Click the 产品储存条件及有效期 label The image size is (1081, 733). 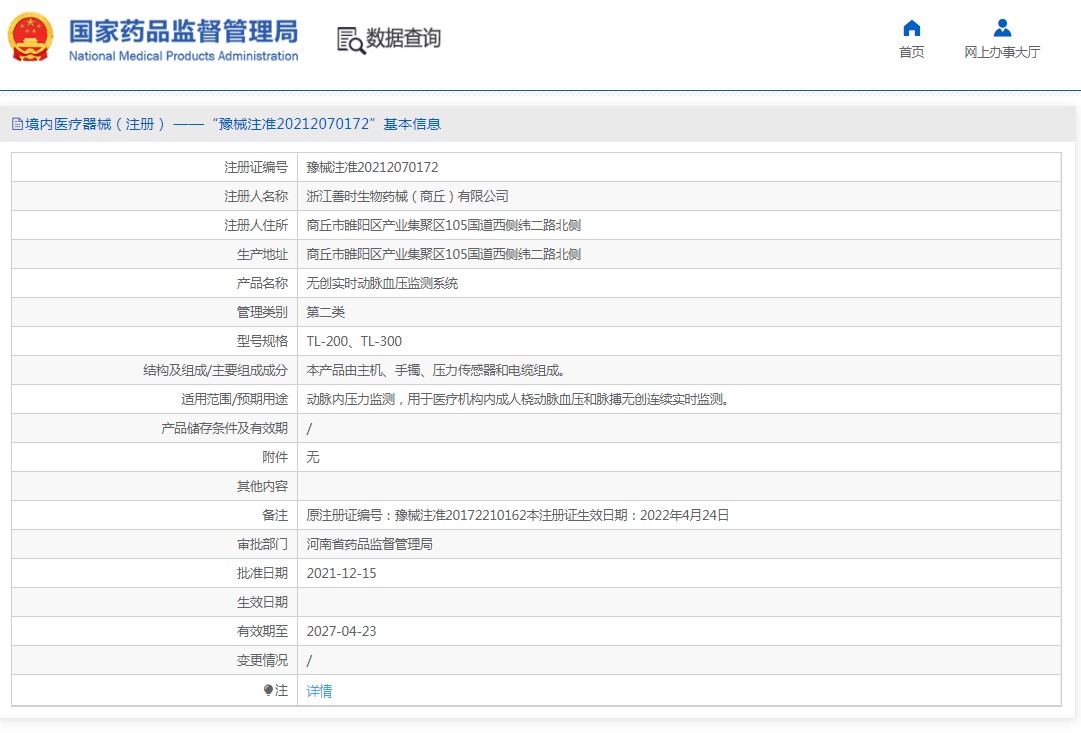(x=224, y=428)
